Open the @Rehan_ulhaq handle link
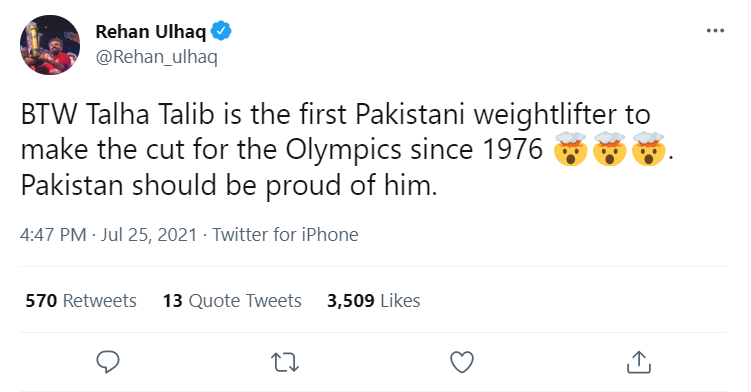This screenshot has width=751, height=392. (x=157, y=57)
